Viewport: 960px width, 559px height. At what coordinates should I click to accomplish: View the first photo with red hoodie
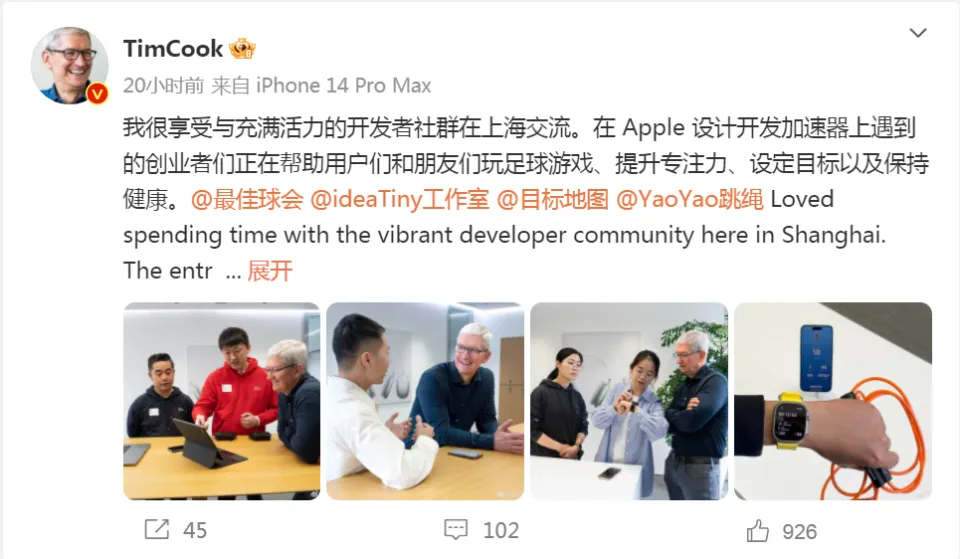(x=222, y=401)
